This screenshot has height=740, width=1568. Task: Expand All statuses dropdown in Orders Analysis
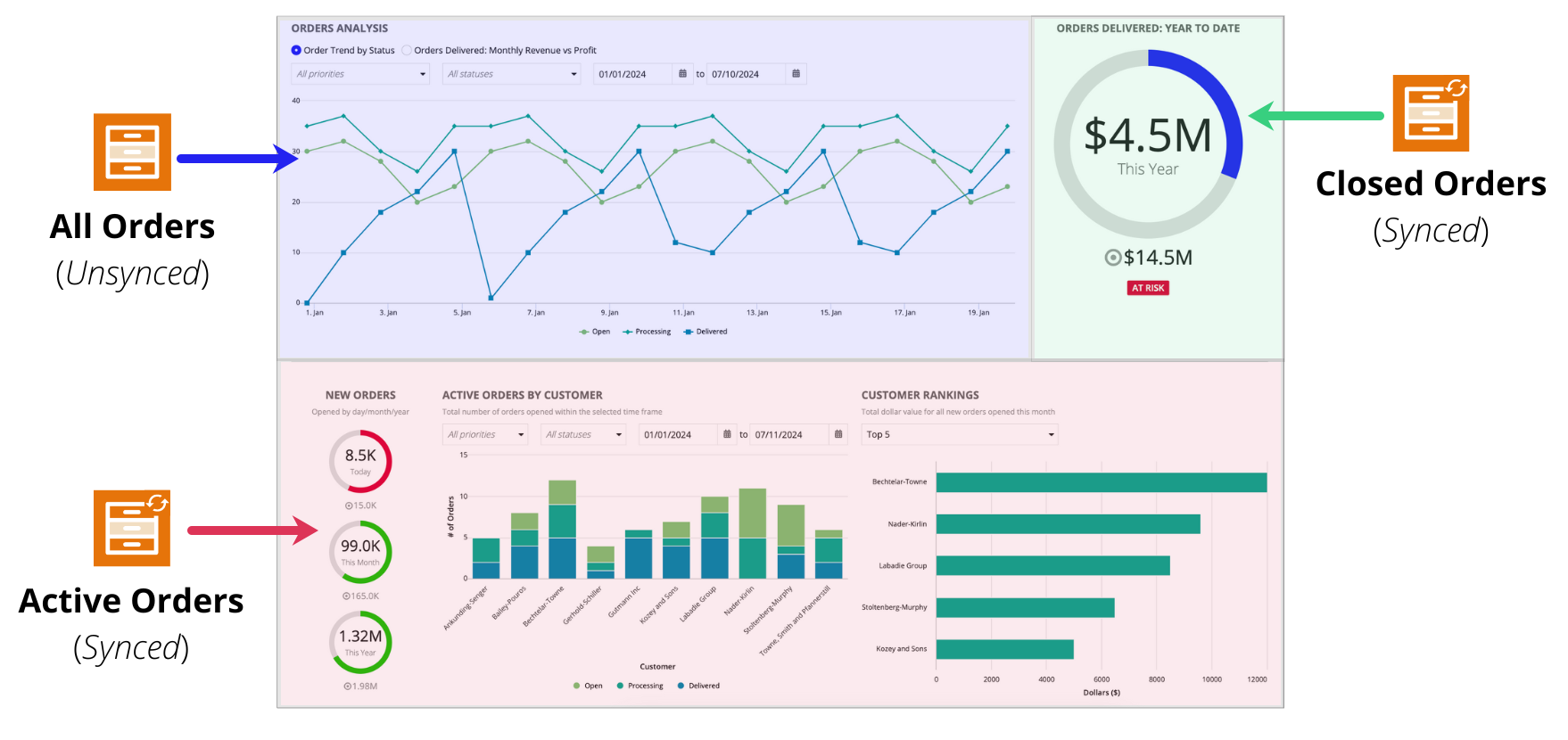(512, 74)
